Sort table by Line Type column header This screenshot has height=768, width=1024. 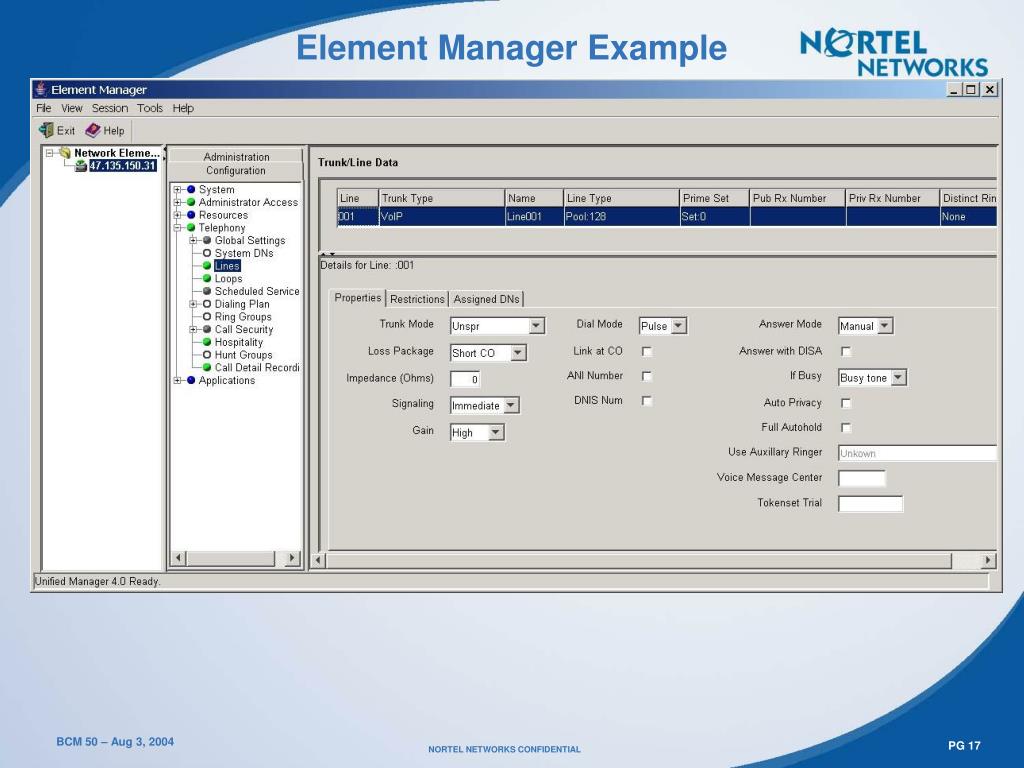622,198
